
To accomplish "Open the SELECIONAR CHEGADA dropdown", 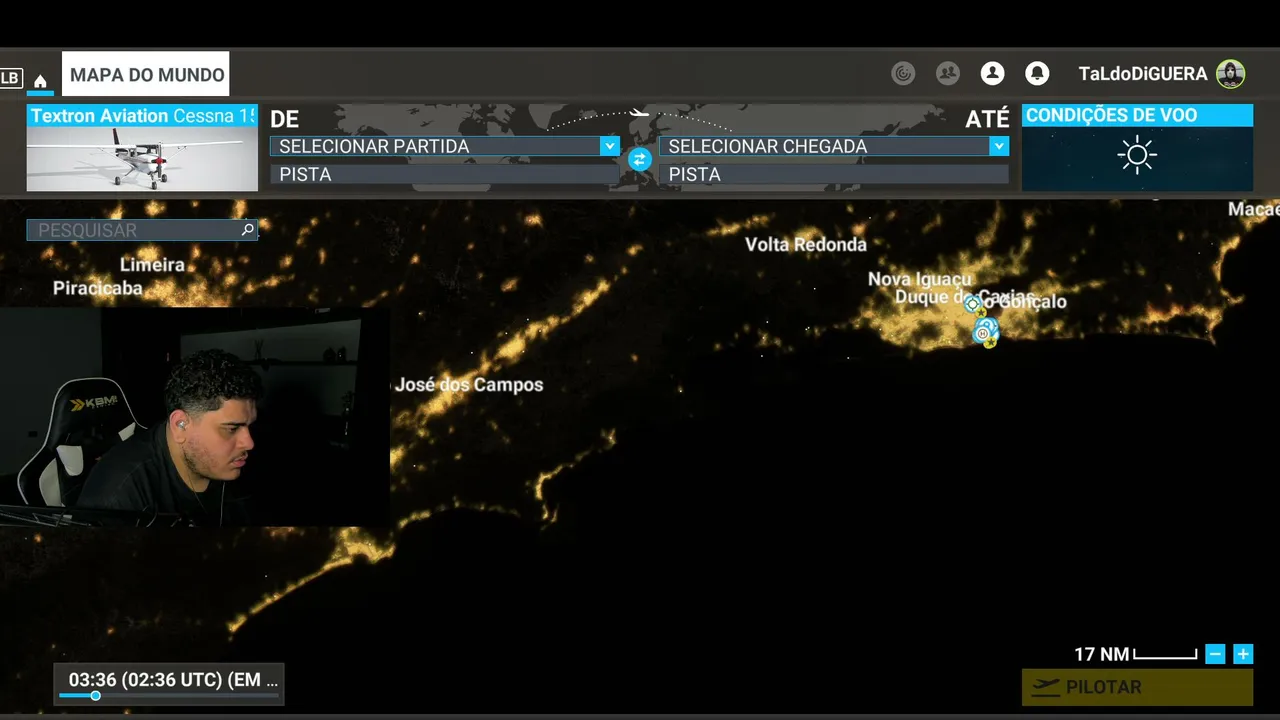I will tap(833, 146).
